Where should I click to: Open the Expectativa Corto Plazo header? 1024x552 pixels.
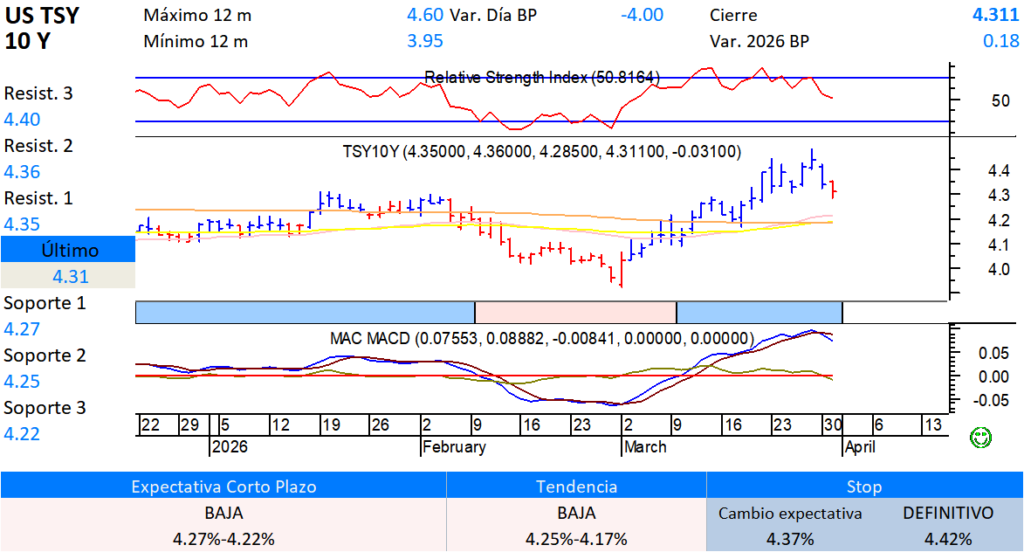click(223, 486)
